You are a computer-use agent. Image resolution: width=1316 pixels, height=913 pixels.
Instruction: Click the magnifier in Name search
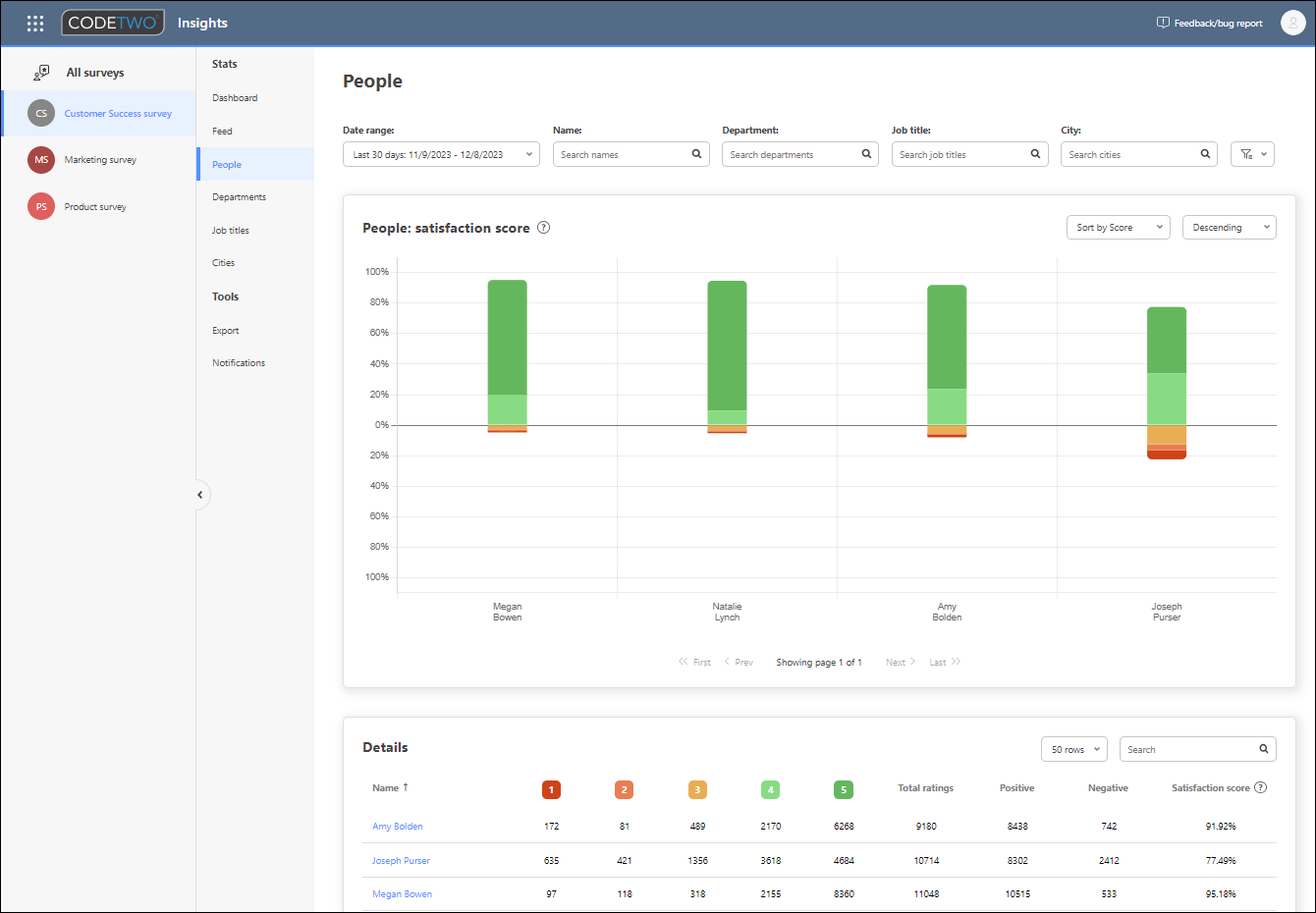coord(696,154)
